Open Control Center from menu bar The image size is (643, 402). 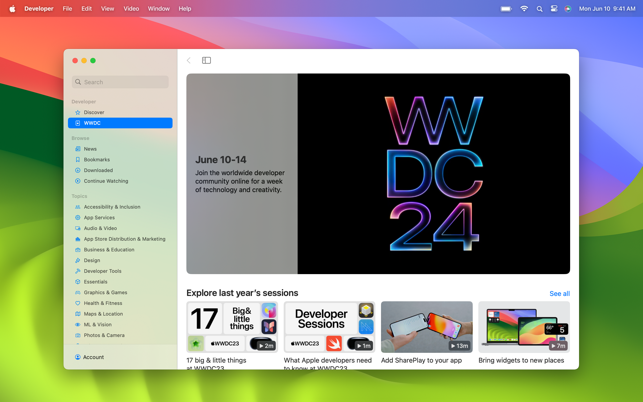[x=554, y=9]
